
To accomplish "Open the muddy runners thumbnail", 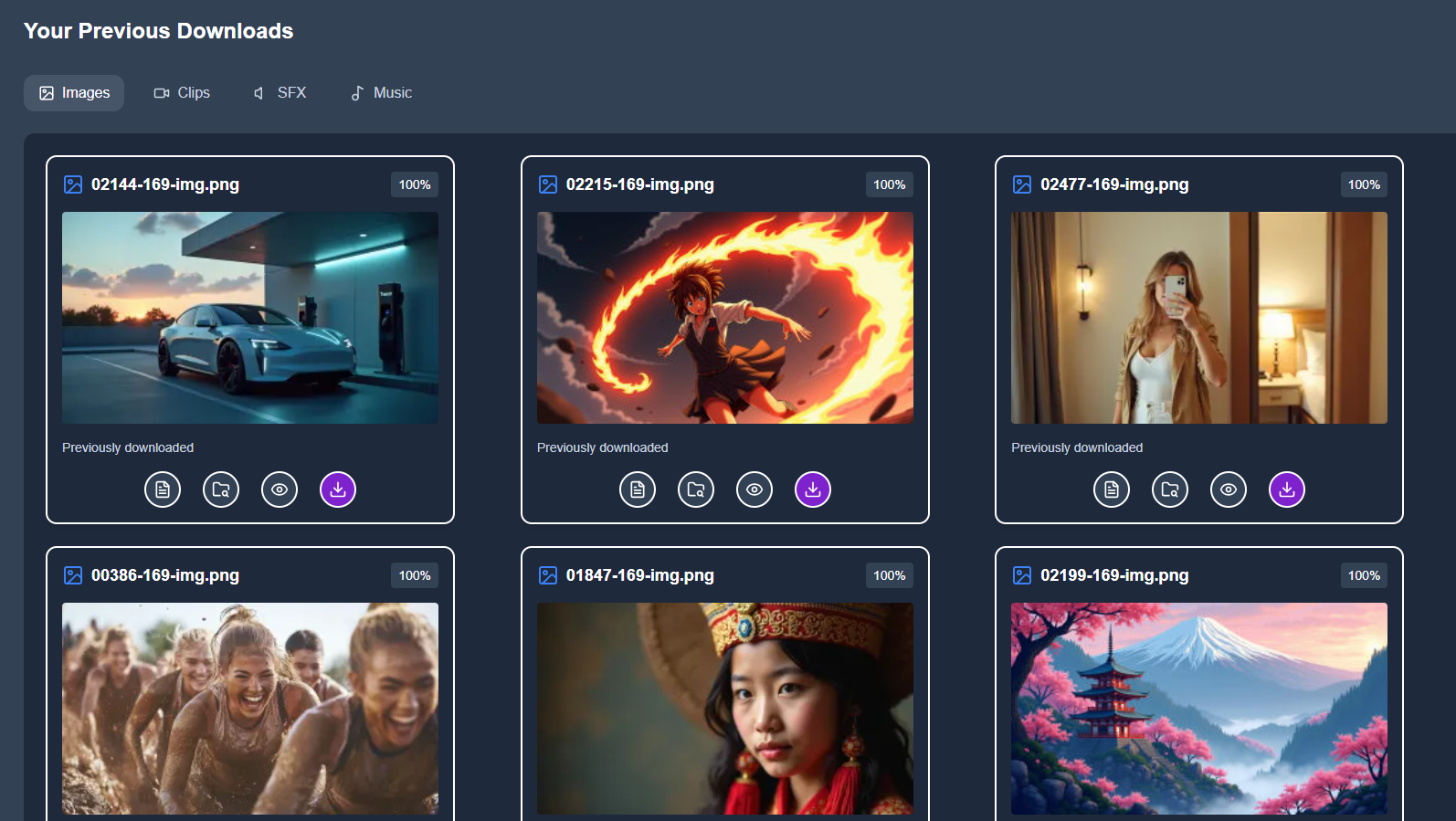I will [x=250, y=709].
